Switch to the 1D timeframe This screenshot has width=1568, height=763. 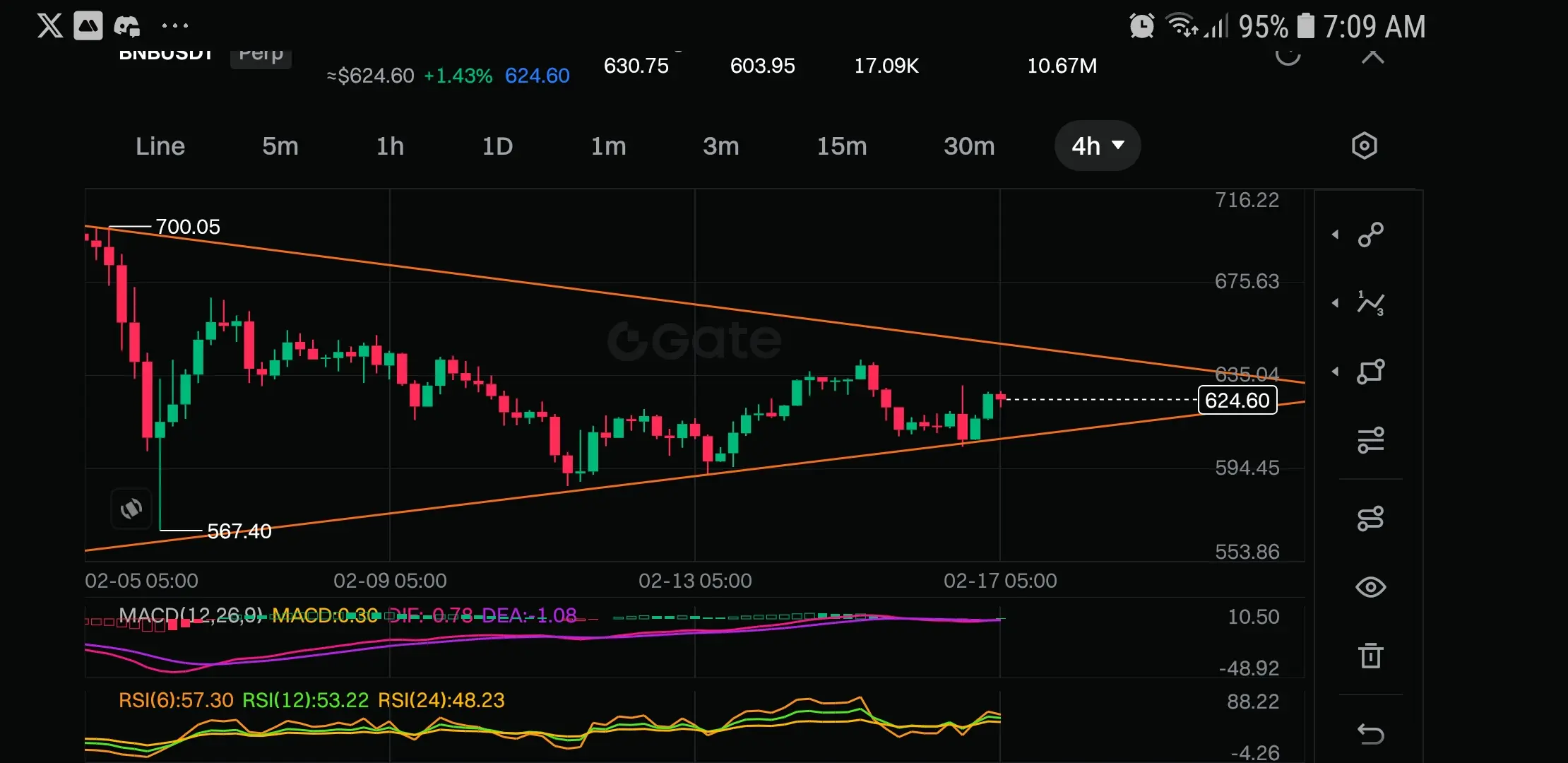tap(497, 146)
